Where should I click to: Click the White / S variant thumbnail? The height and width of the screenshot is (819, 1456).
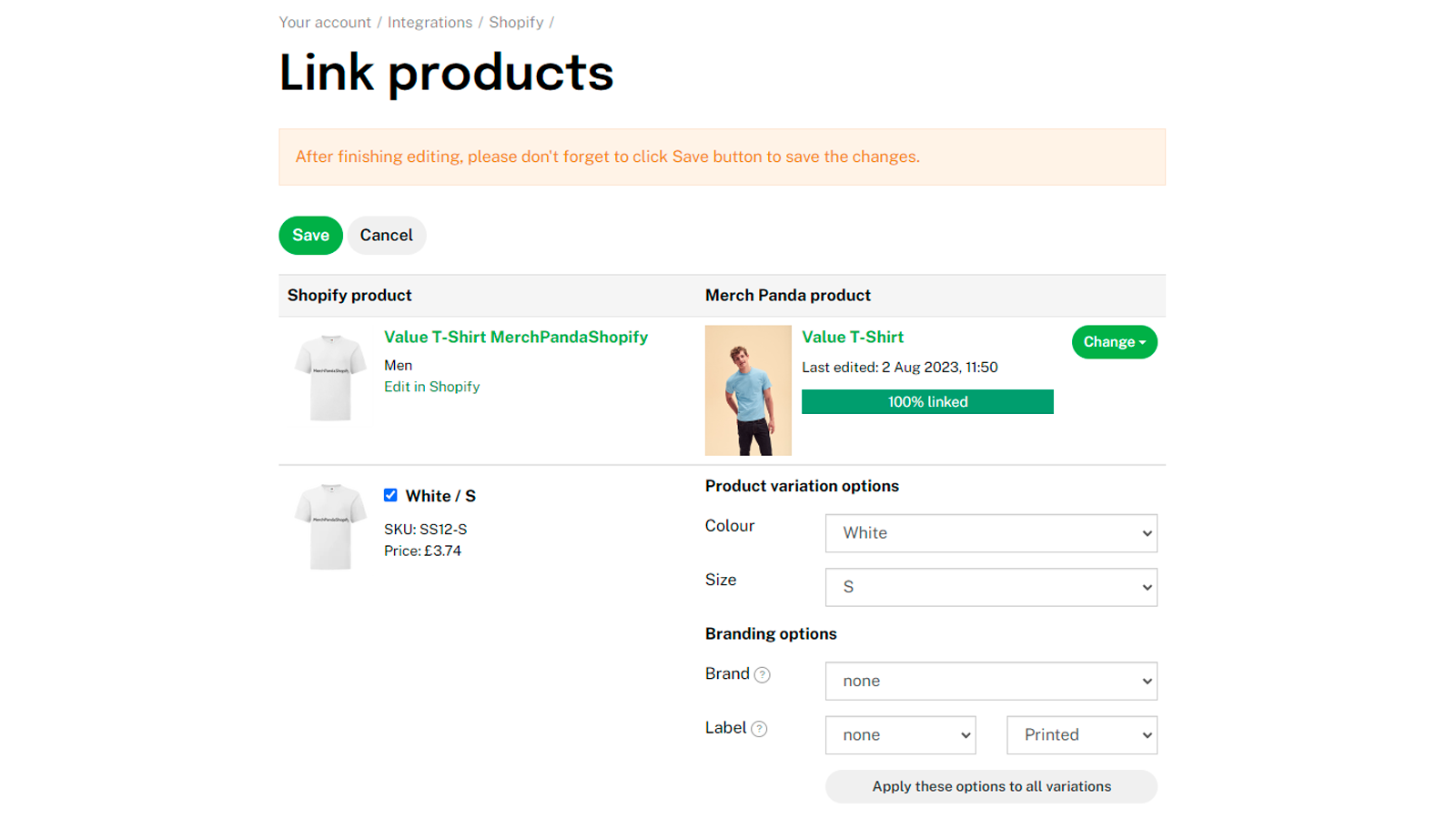(x=330, y=527)
